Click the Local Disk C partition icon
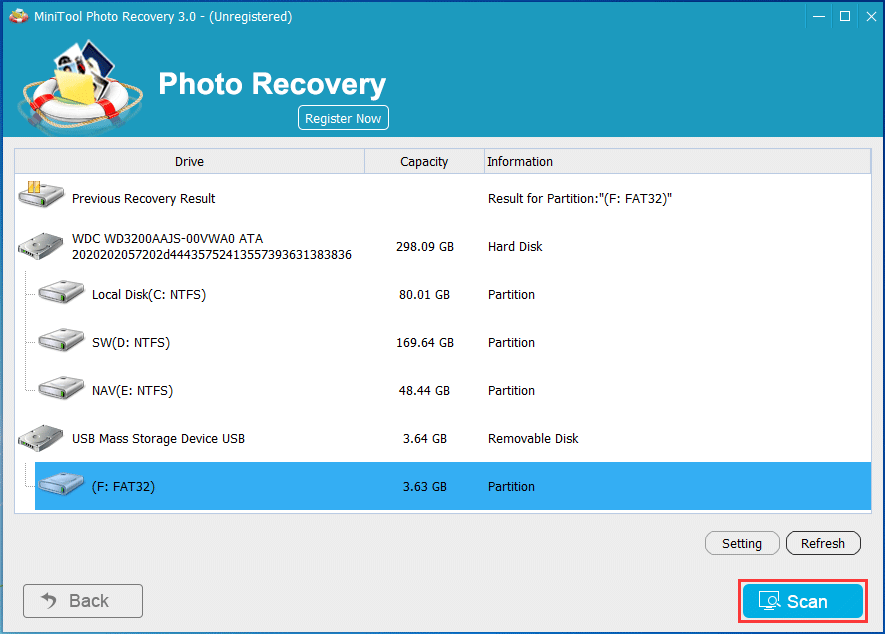885x634 pixels. point(61,294)
